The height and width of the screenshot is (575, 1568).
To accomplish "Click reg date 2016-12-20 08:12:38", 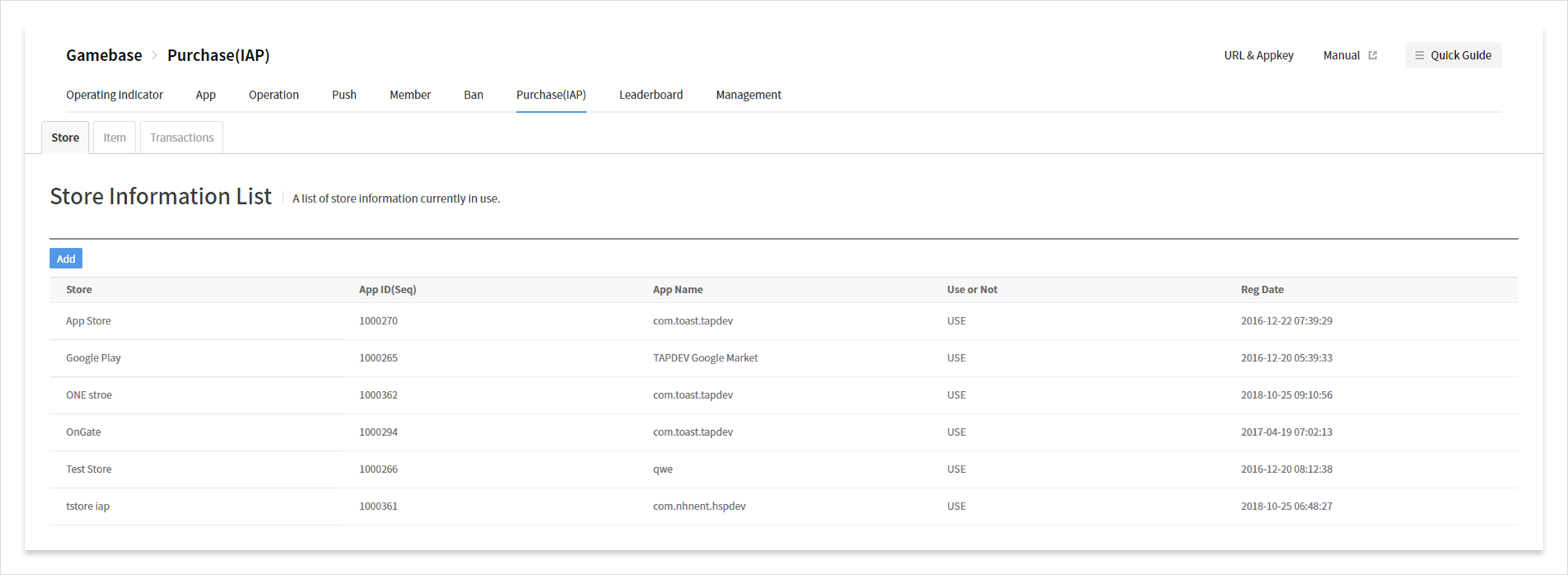I will click(x=1286, y=469).
